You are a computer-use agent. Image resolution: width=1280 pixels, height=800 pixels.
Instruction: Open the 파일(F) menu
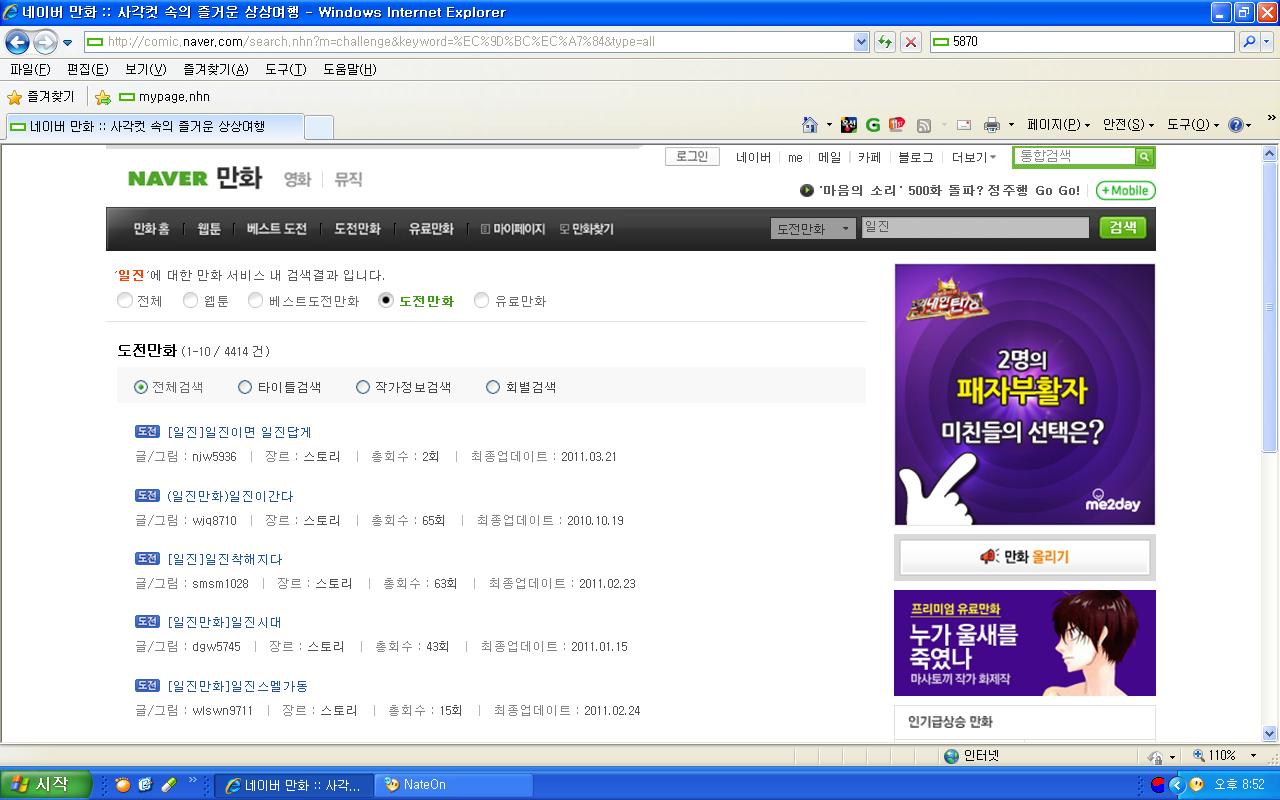pos(30,69)
